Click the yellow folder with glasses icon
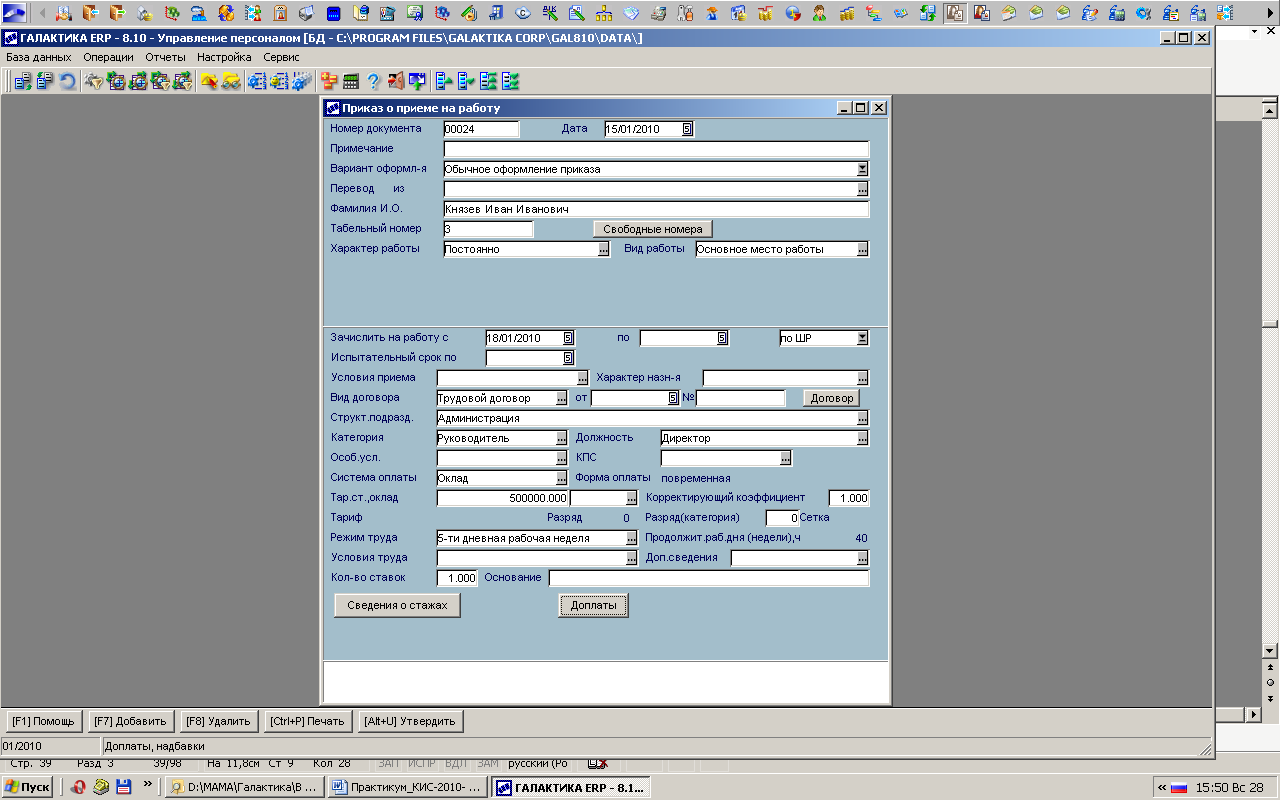The width and height of the screenshot is (1280, 800). [231, 82]
